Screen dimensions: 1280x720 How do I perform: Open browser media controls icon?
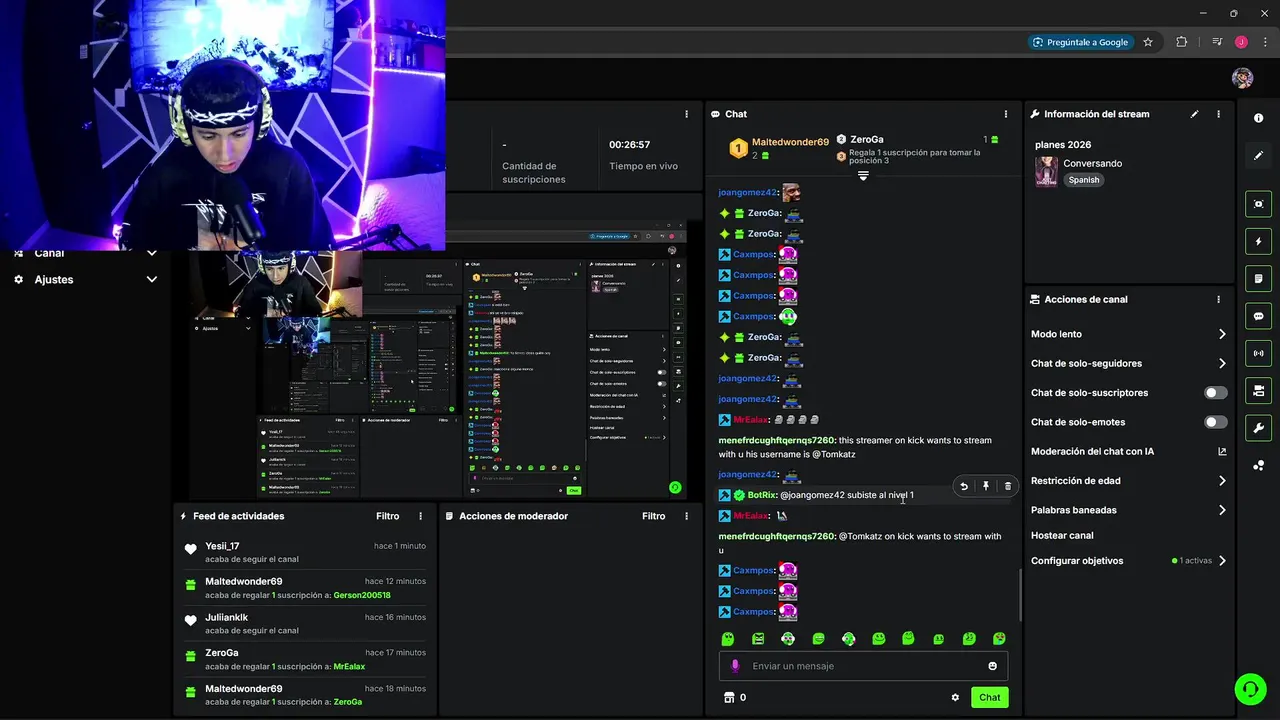[1217, 42]
